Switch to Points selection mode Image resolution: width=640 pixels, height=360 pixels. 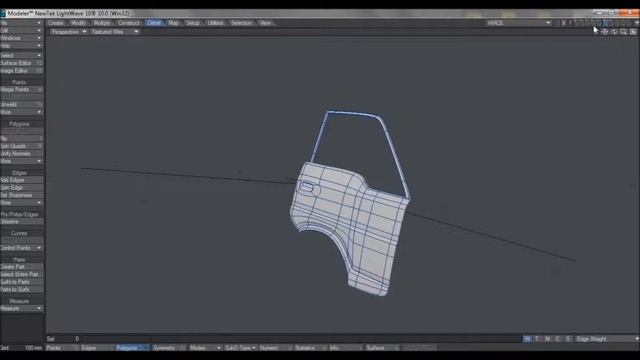(x=62, y=348)
